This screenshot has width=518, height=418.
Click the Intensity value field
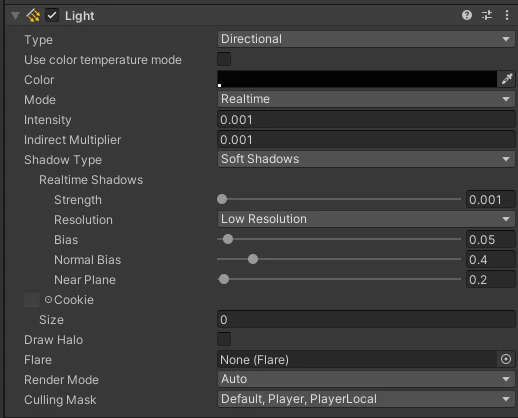pos(366,119)
